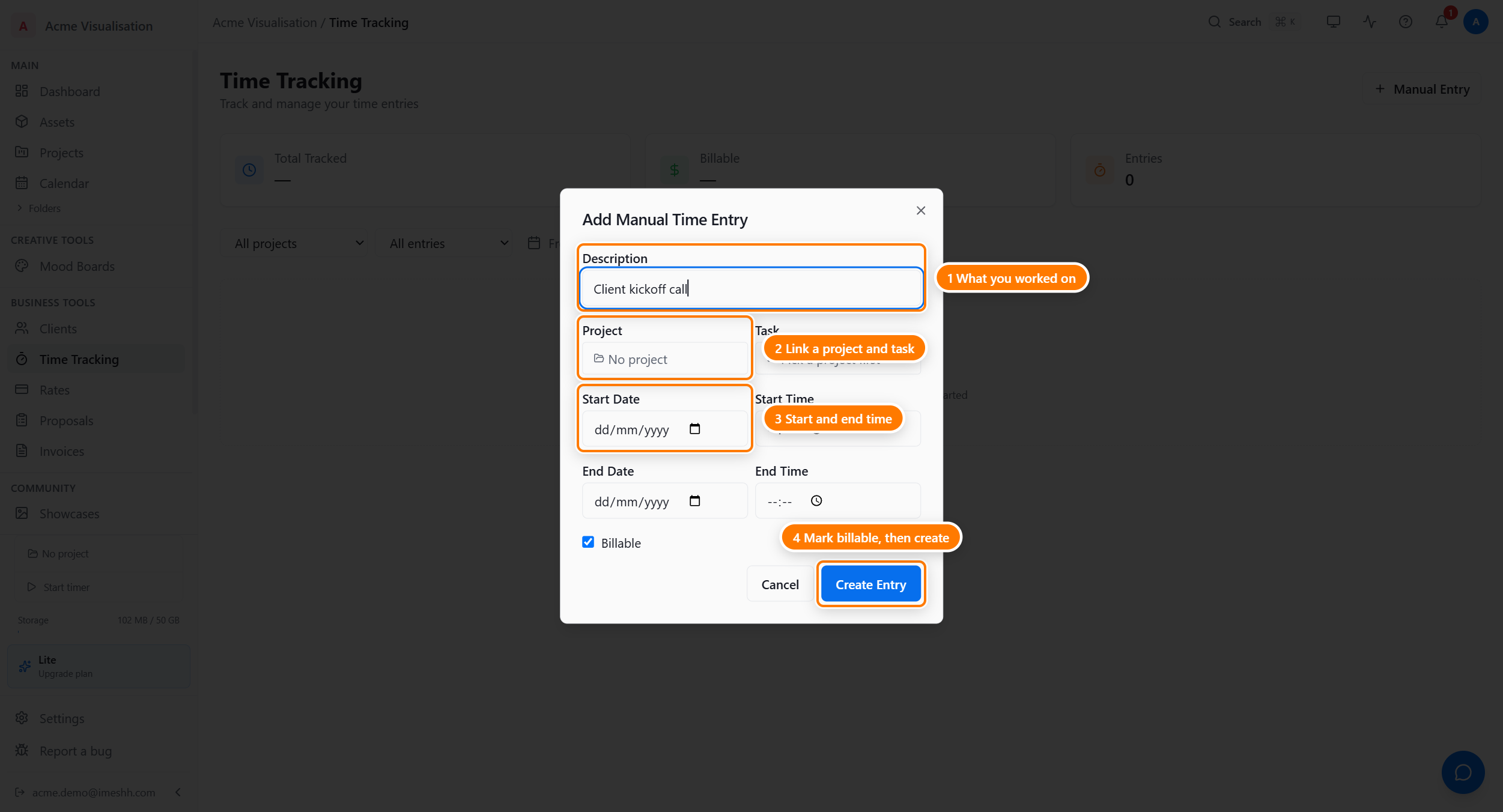Click the Start Date input field

point(664,429)
